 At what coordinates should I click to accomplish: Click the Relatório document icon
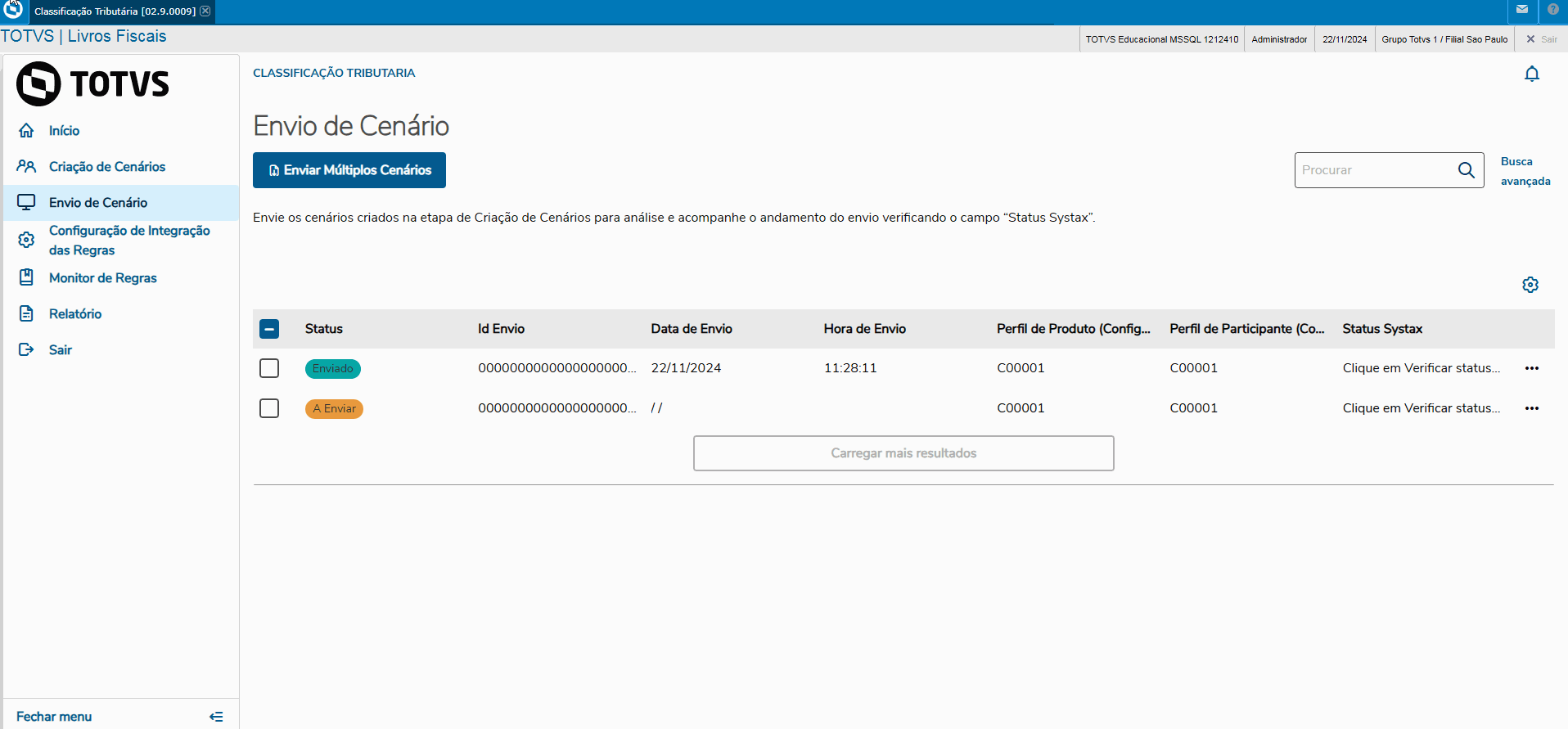[26, 314]
